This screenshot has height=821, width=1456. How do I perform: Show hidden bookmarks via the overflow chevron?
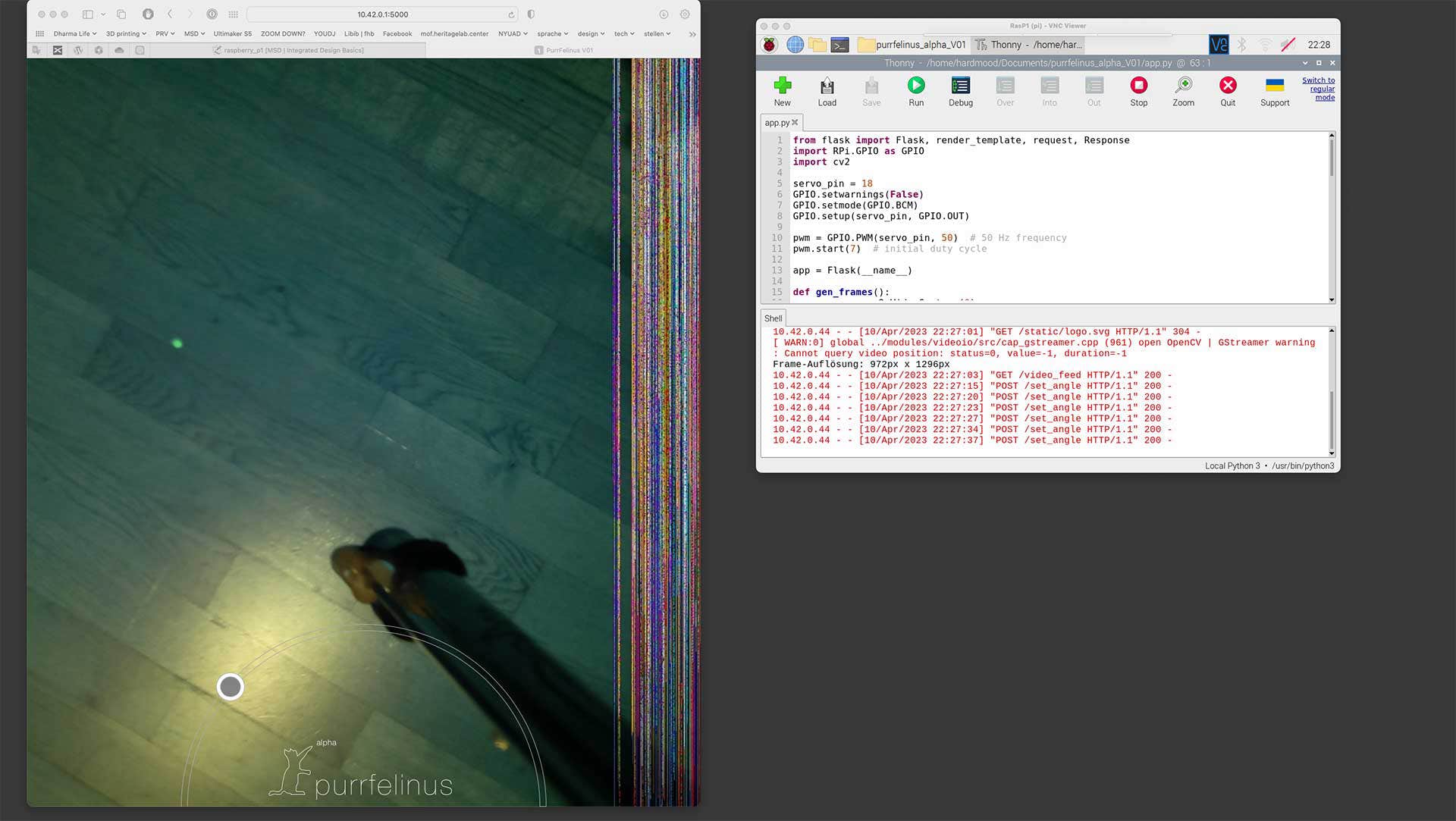tap(692, 34)
